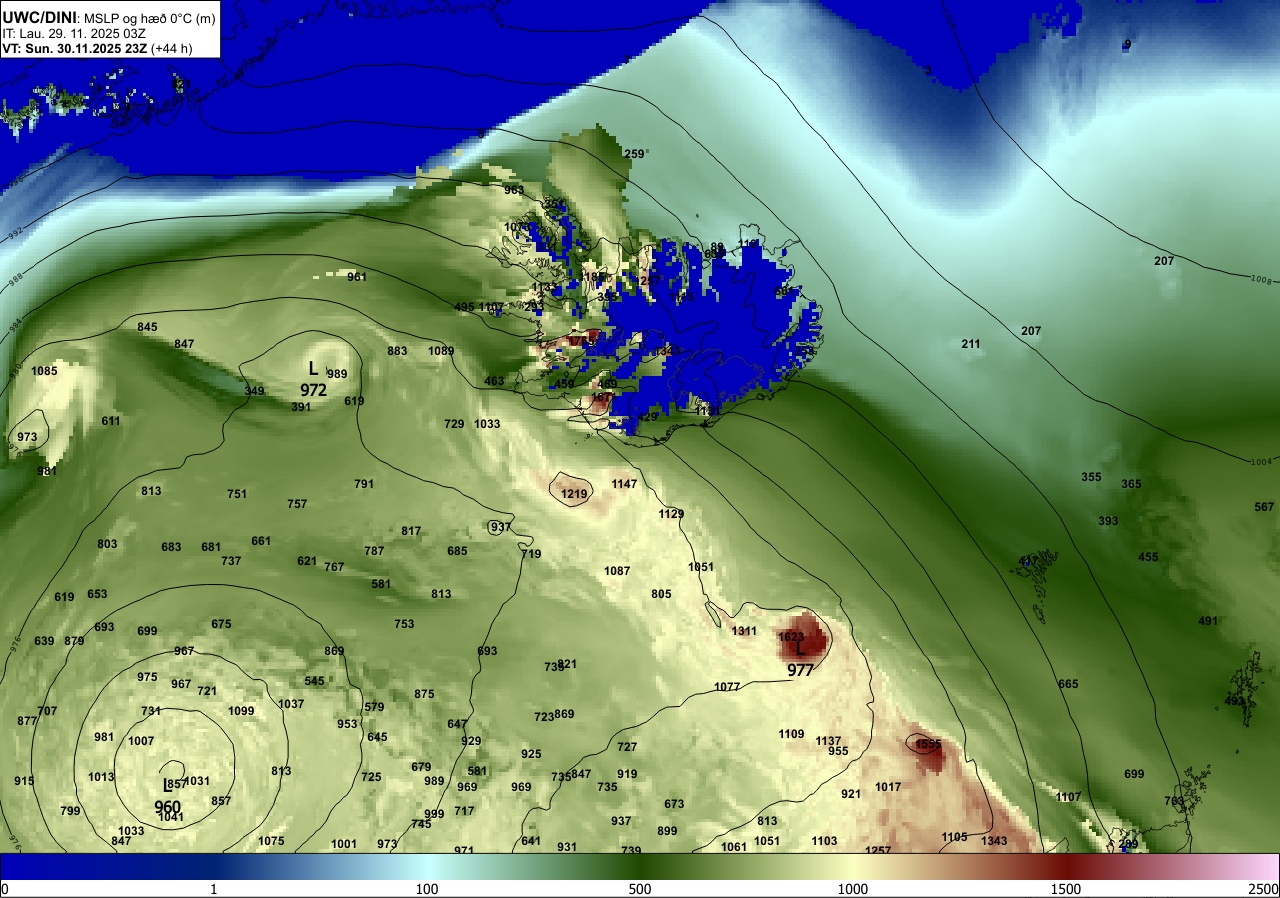Click the 1623 height value on map
1280x898 pixels.
790,636
